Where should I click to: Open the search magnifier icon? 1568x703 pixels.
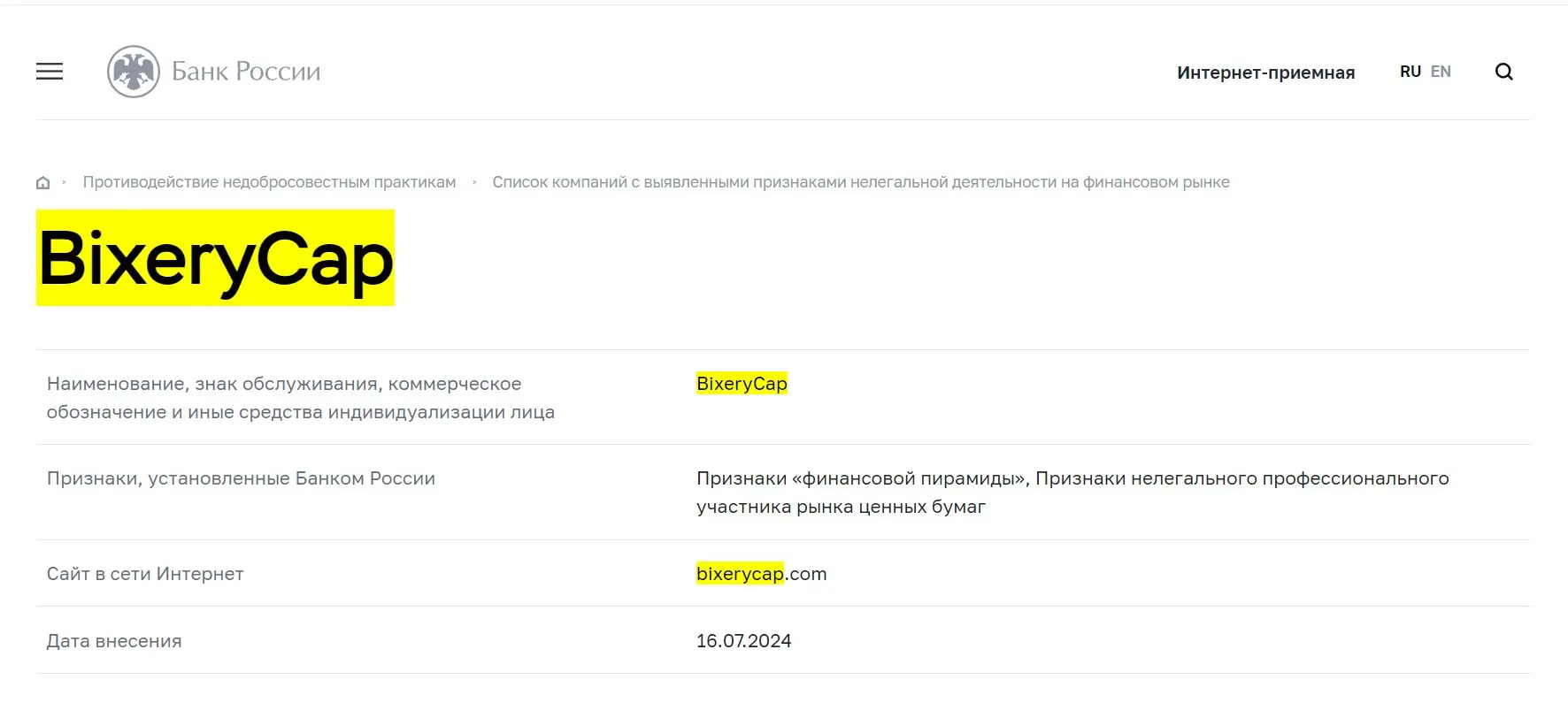point(1504,72)
